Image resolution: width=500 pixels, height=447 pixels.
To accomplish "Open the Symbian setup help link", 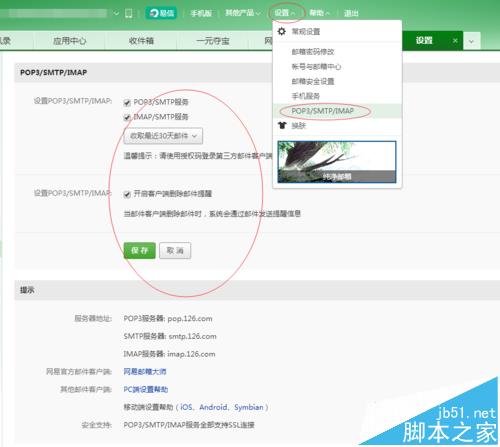I will coord(249,407).
